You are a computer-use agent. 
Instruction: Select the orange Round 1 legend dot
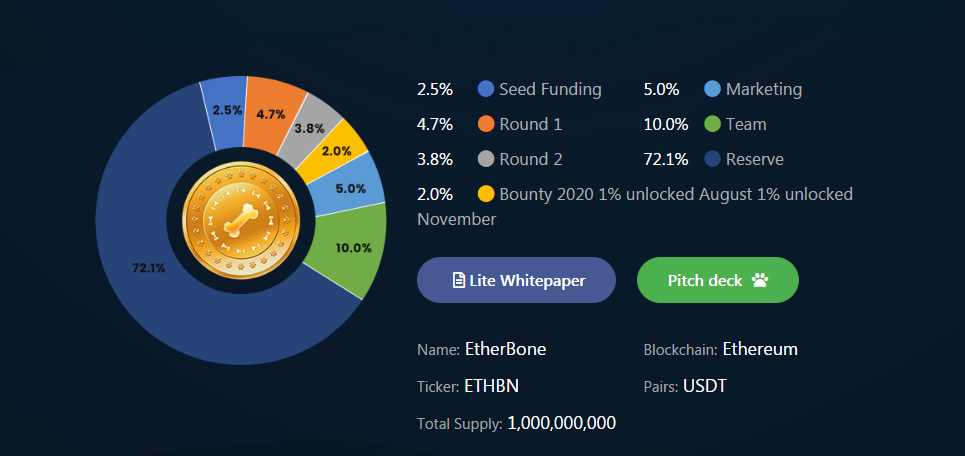point(486,124)
